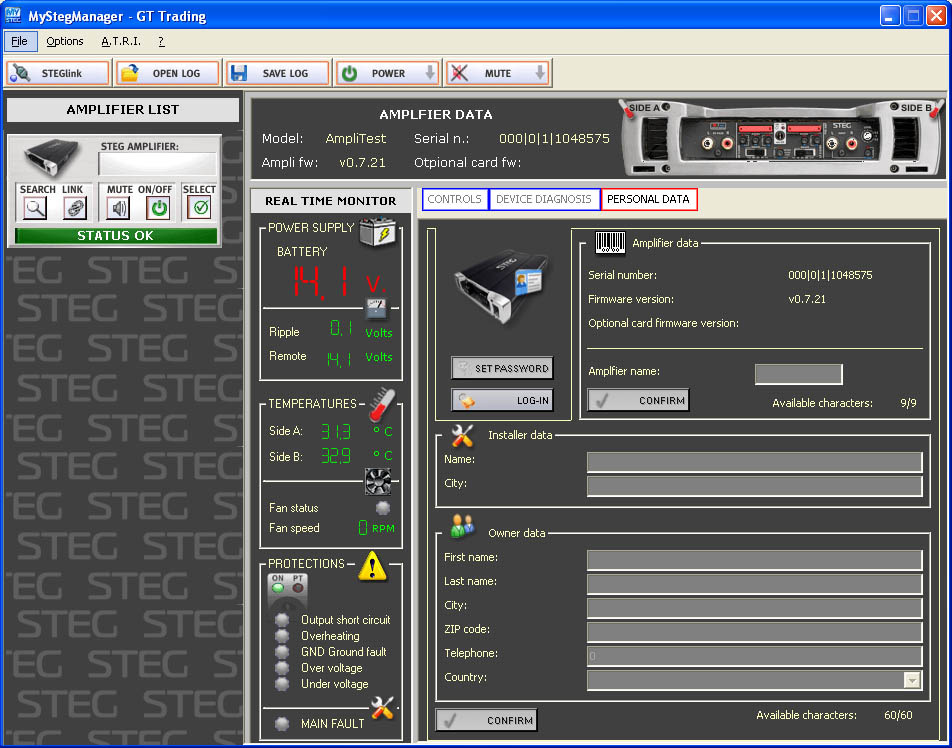952x748 pixels.
Task: Save the log with SAVE LOG
Action: [278, 73]
